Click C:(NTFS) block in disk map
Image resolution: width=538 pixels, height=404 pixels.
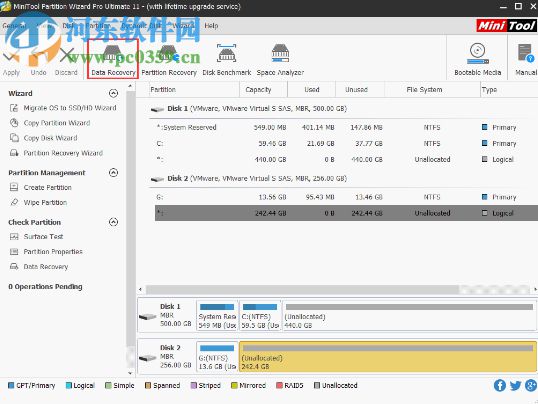point(260,316)
